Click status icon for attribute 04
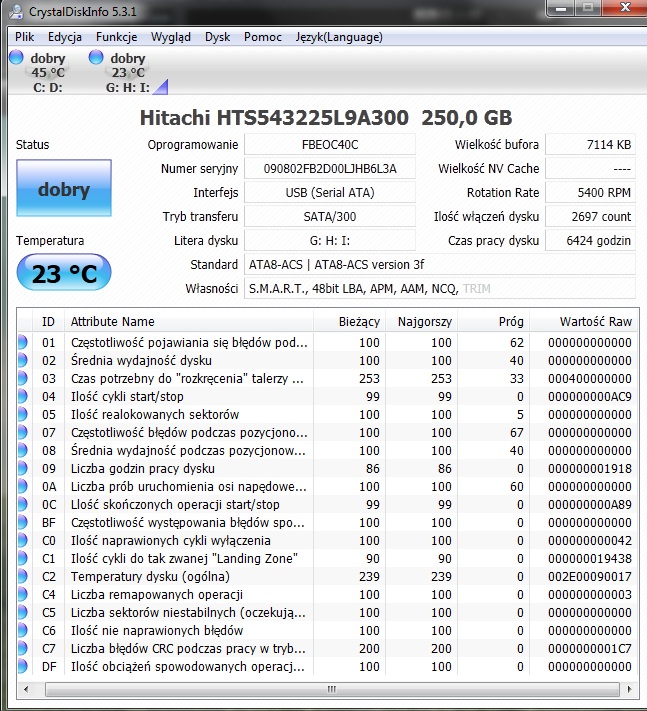 [23, 396]
